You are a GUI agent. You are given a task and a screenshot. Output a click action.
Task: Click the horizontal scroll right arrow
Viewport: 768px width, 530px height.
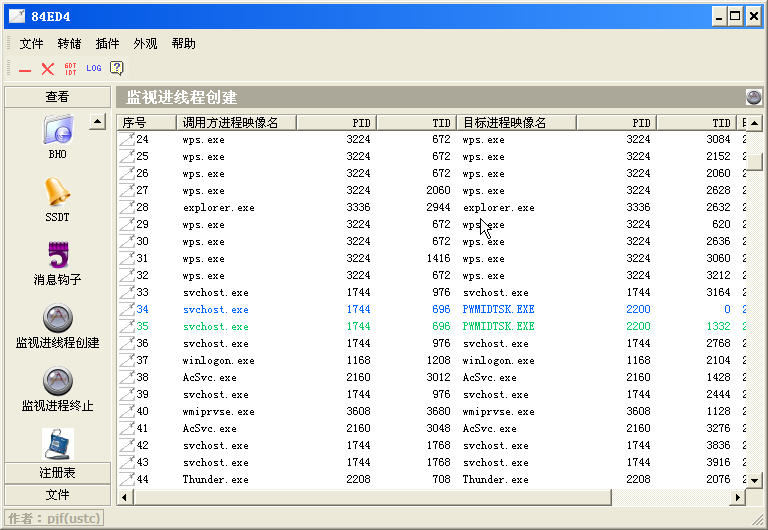pyautogui.click(x=738, y=497)
